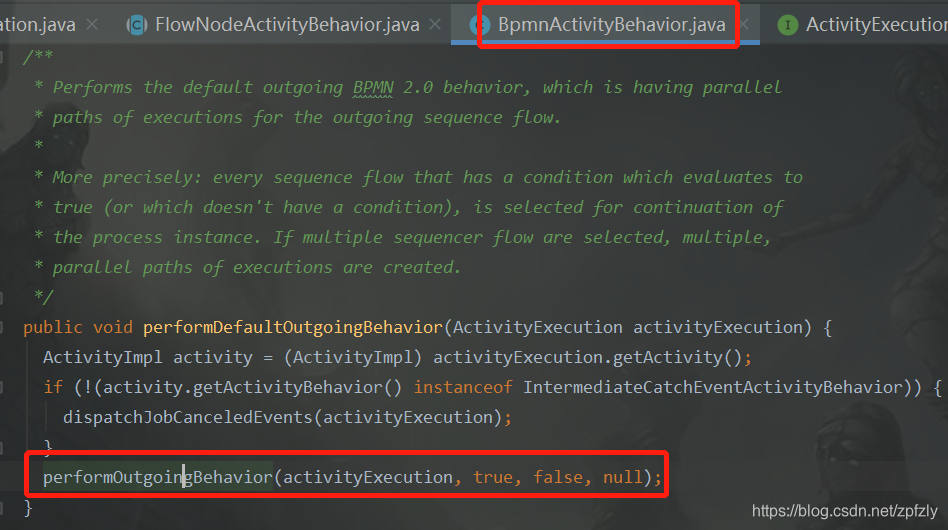Click the getActivity() call

click(x=677, y=358)
